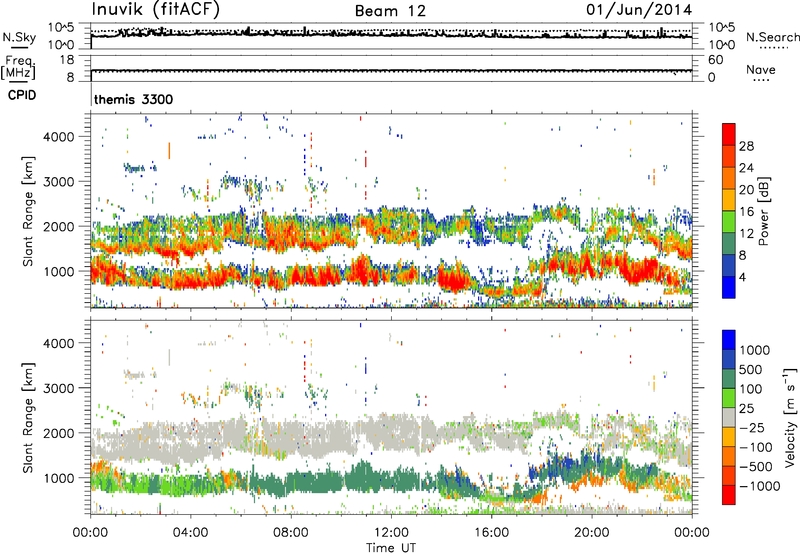
Task: Click the dark blue top of Velocity colorbar
Action: 729,340
